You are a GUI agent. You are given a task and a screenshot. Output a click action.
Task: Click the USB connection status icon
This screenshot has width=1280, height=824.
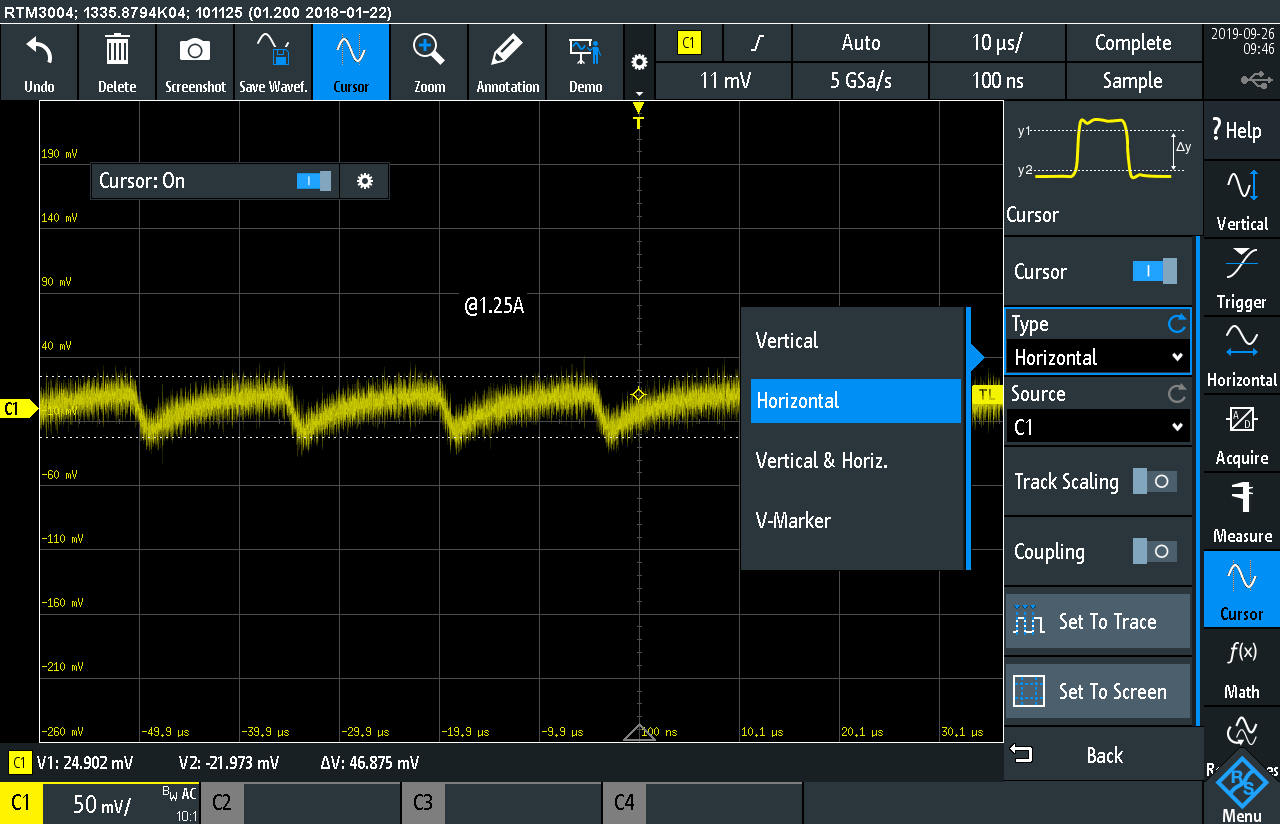pyautogui.click(x=1257, y=79)
